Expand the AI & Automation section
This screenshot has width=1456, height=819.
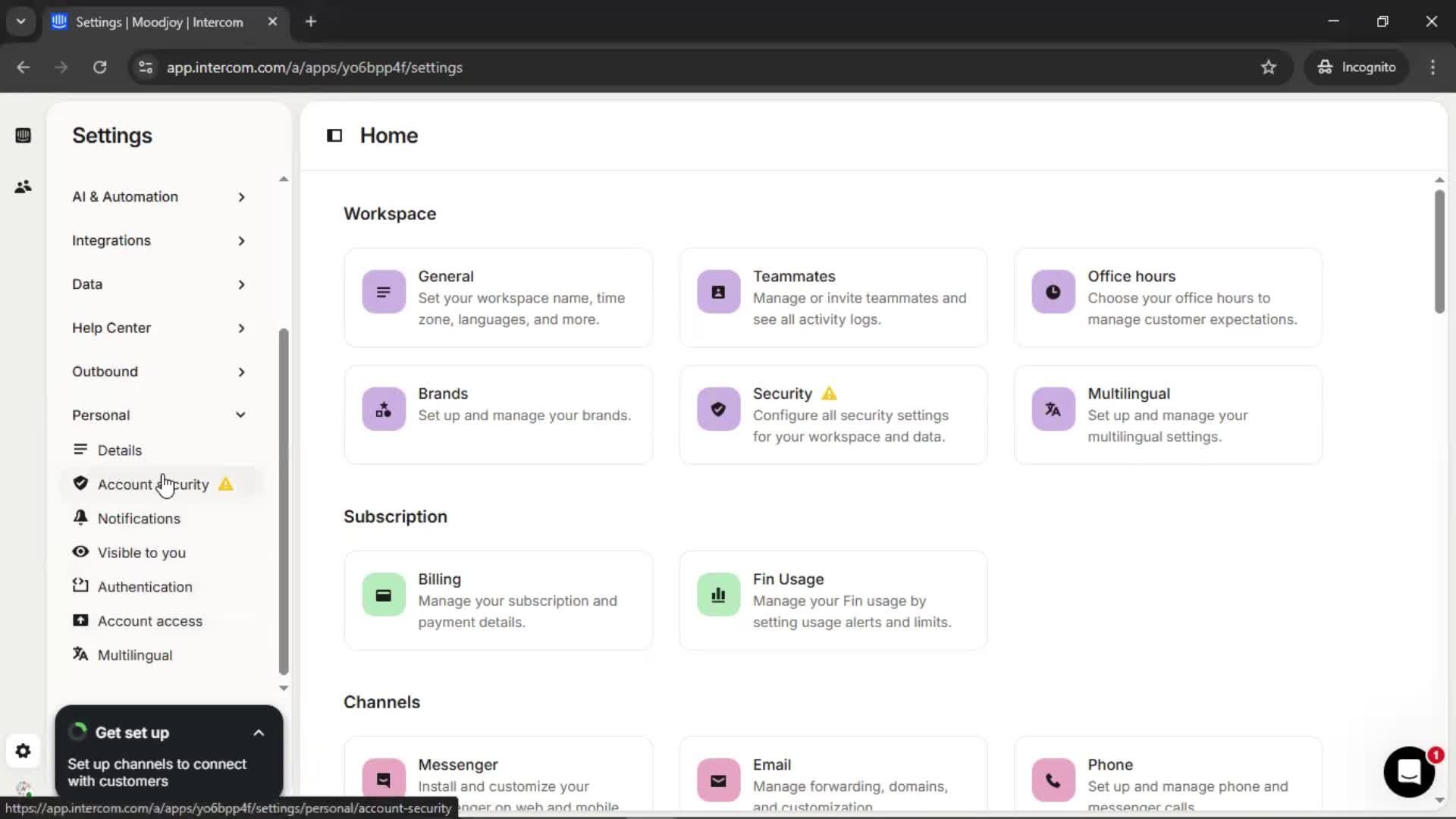pyautogui.click(x=158, y=197)
